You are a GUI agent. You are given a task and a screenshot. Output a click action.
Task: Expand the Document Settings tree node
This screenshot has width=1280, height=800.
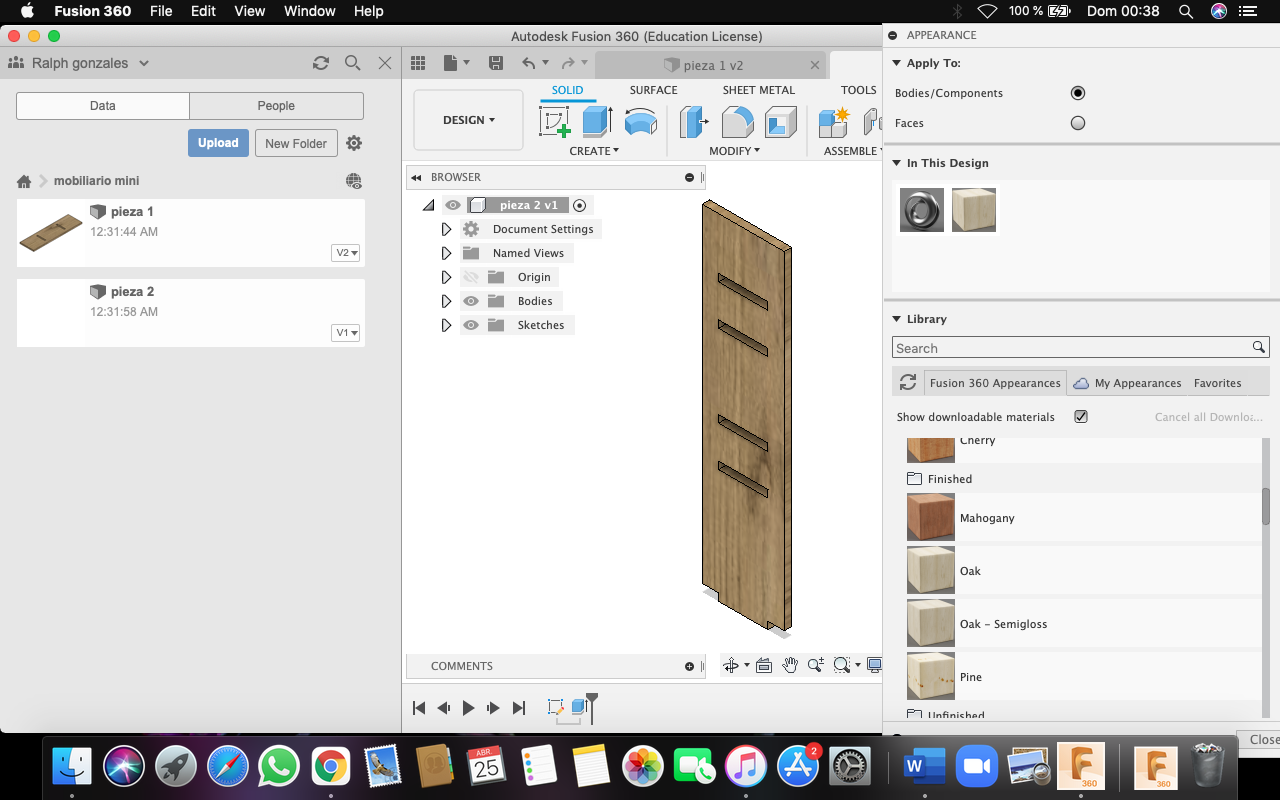(447, 229)
